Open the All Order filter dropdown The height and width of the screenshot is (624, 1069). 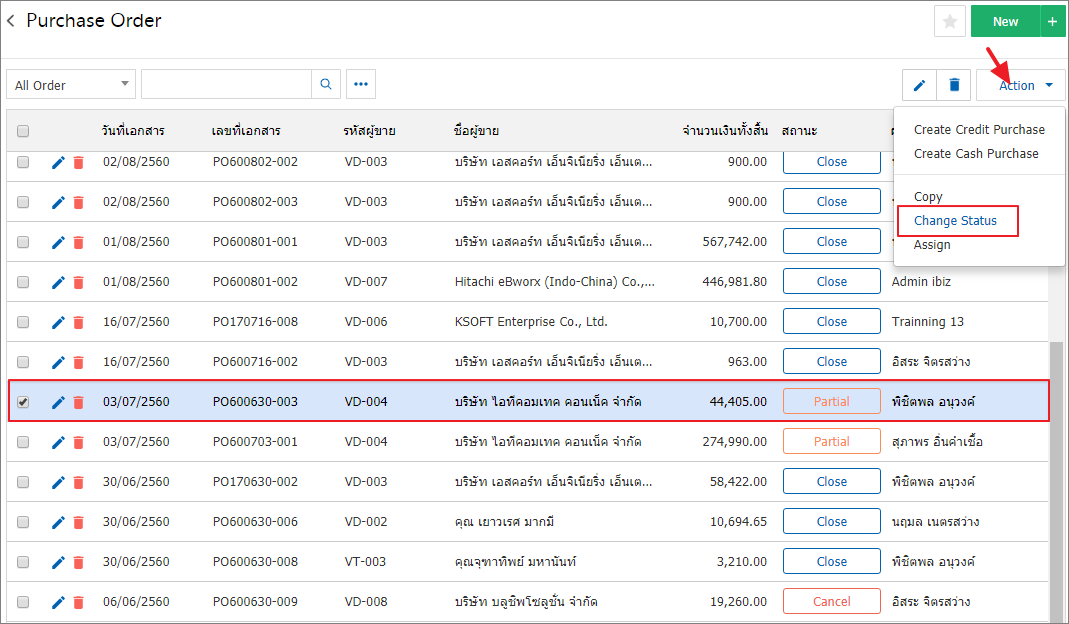[x=71, y=85]
